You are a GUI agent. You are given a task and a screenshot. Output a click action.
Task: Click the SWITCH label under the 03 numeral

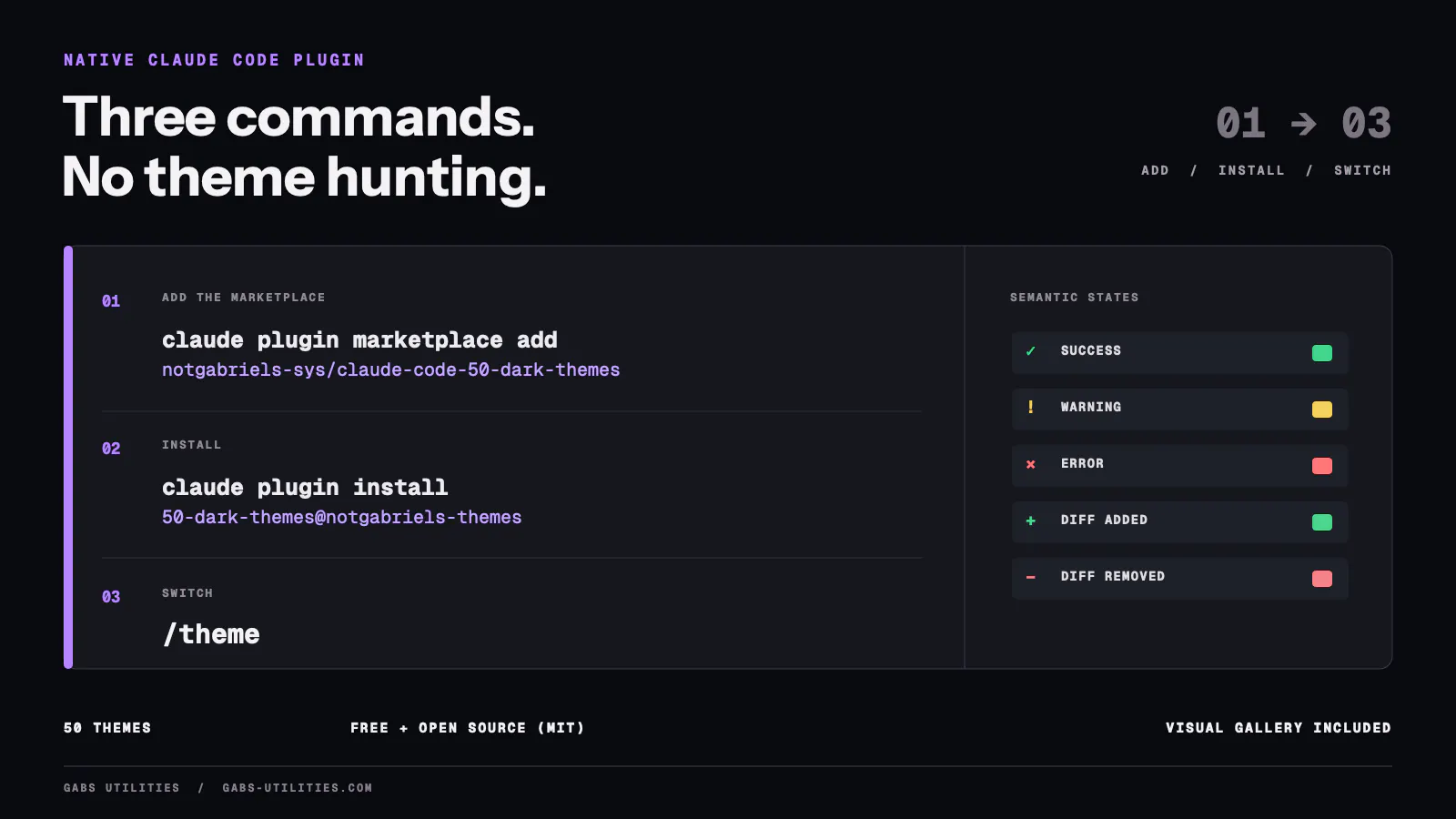1362,170
